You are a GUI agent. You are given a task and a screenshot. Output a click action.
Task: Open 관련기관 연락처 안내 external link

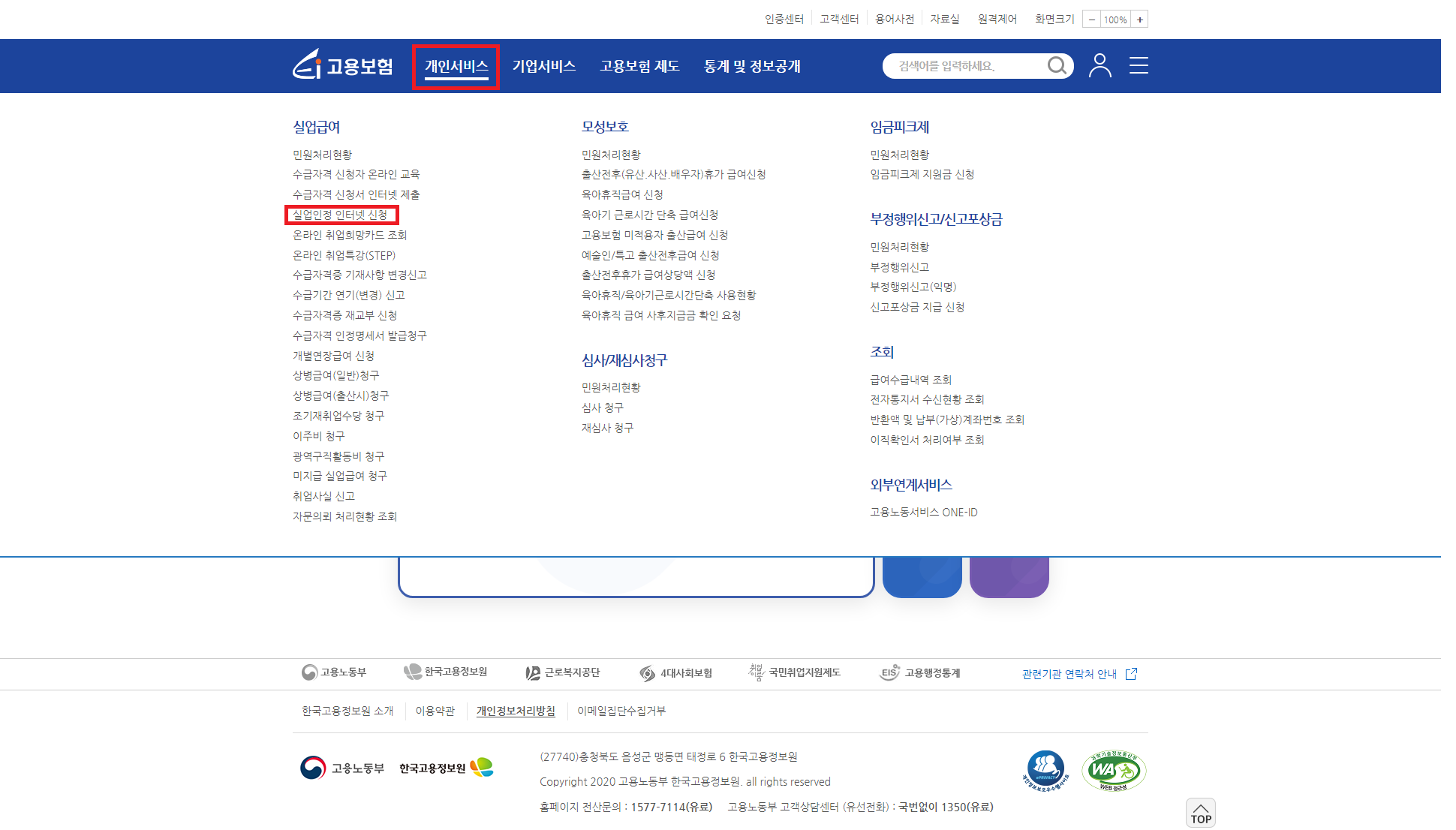coord(1079,674)
